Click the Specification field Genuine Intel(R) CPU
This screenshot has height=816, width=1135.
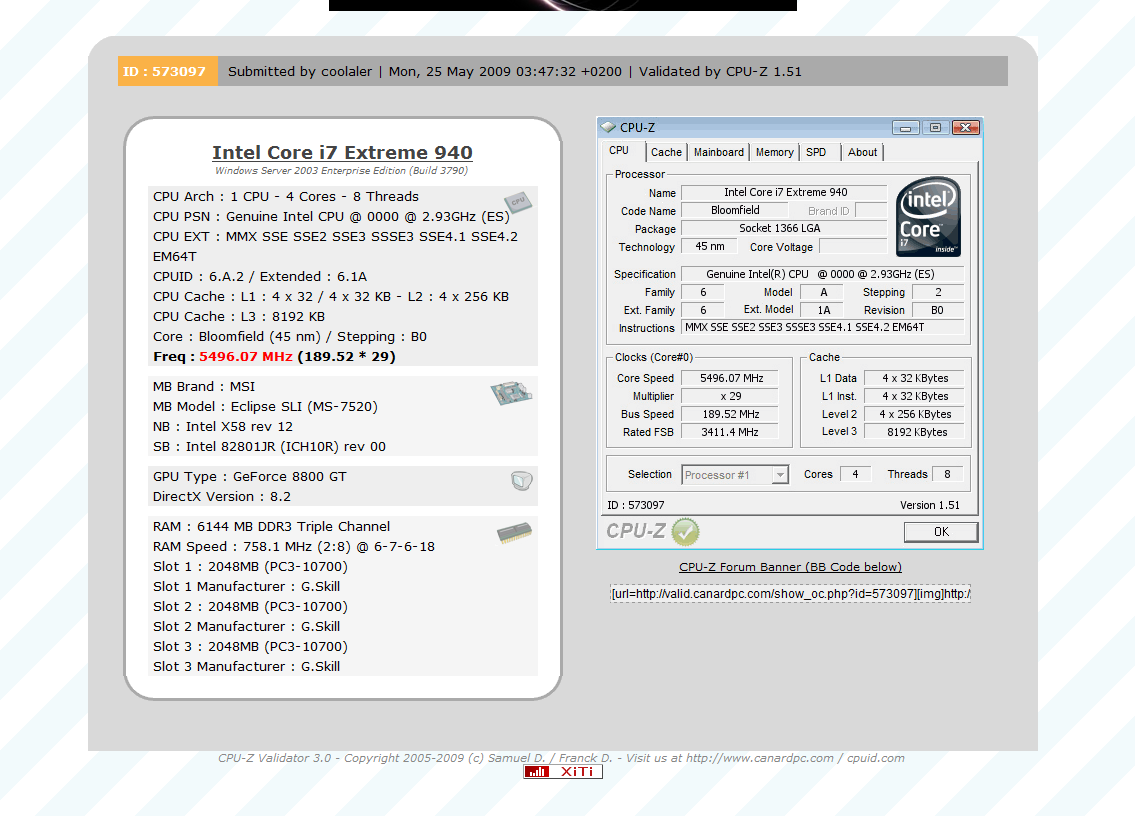(x=823, y=274)
